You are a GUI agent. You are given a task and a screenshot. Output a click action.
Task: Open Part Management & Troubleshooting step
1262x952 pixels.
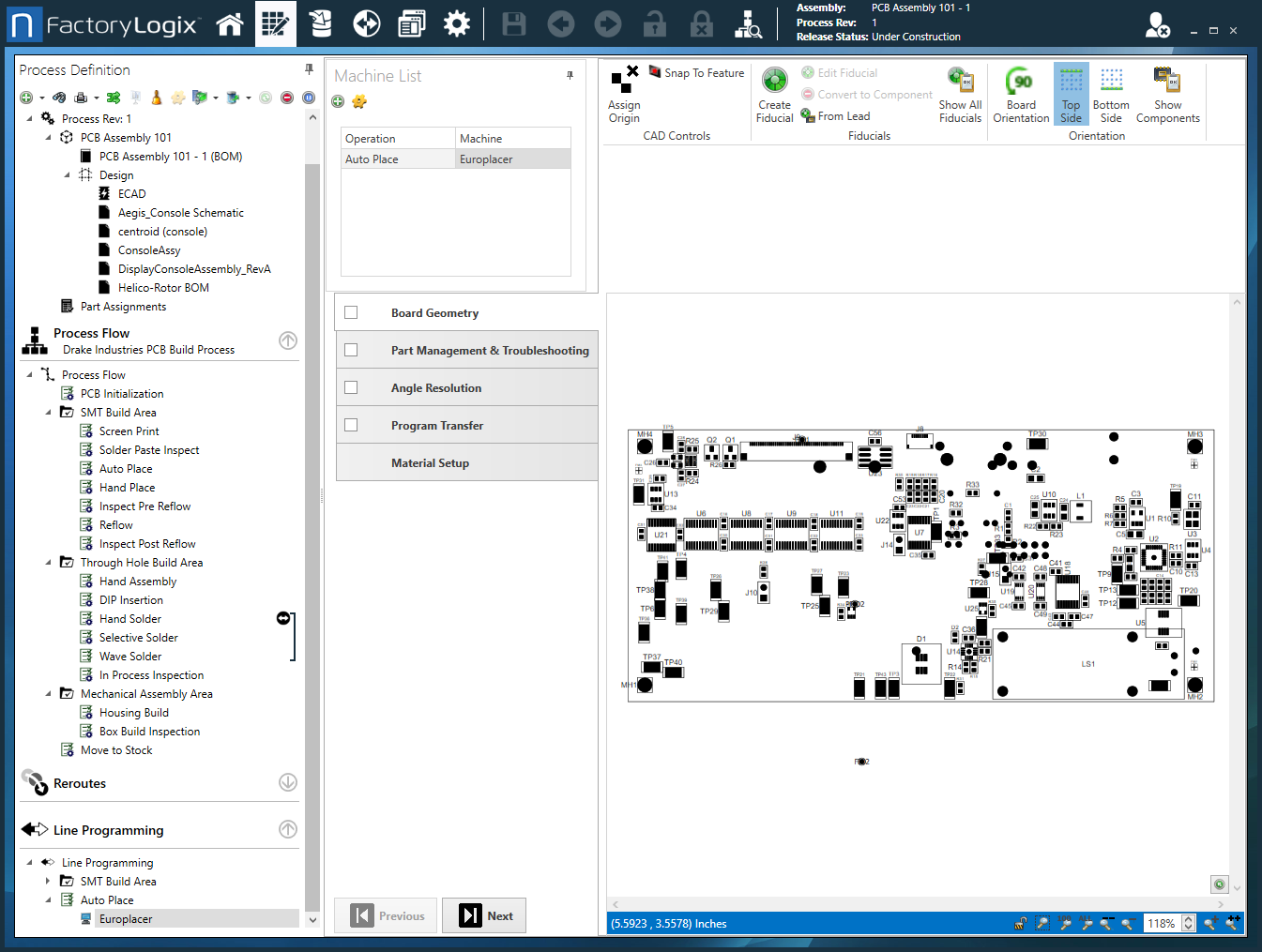[x=489, y=351]
